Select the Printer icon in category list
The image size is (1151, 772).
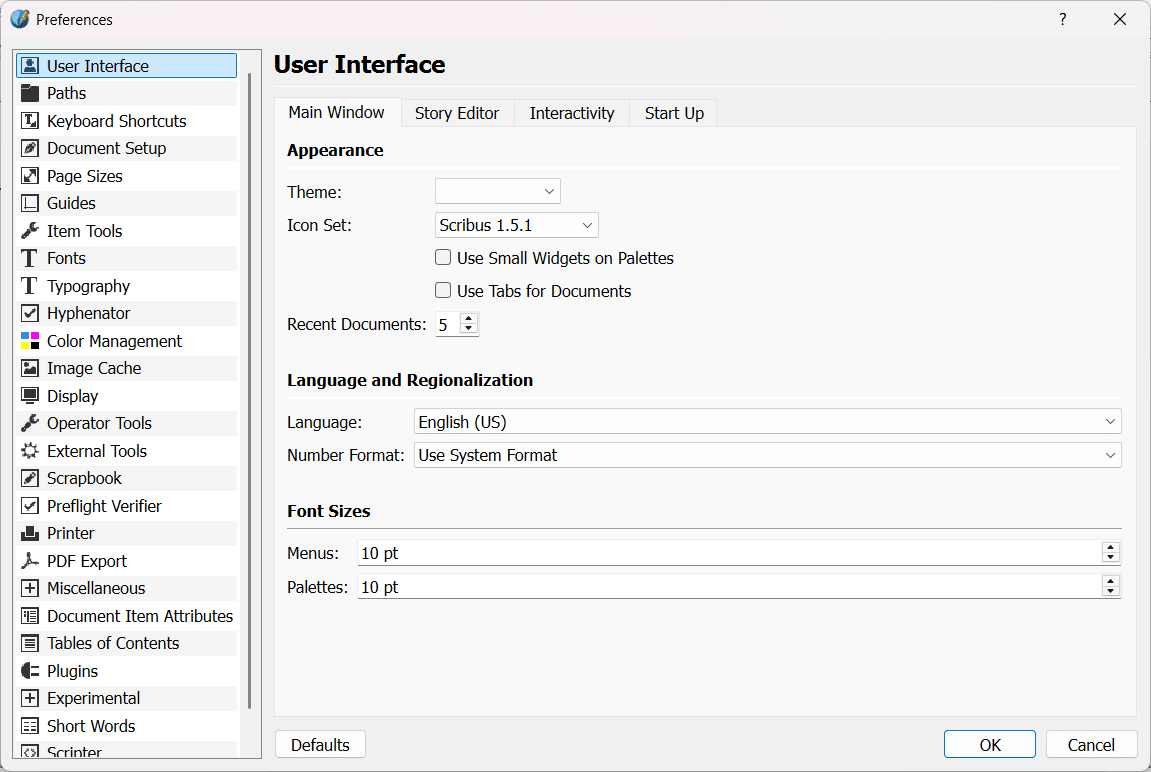(x=30, y=533)
